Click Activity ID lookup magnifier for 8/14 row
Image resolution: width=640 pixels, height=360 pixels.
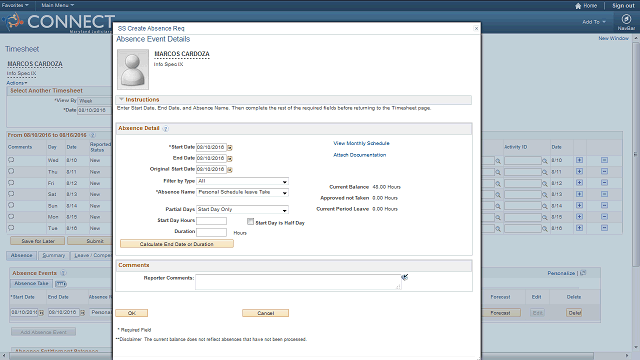[544, 206]
